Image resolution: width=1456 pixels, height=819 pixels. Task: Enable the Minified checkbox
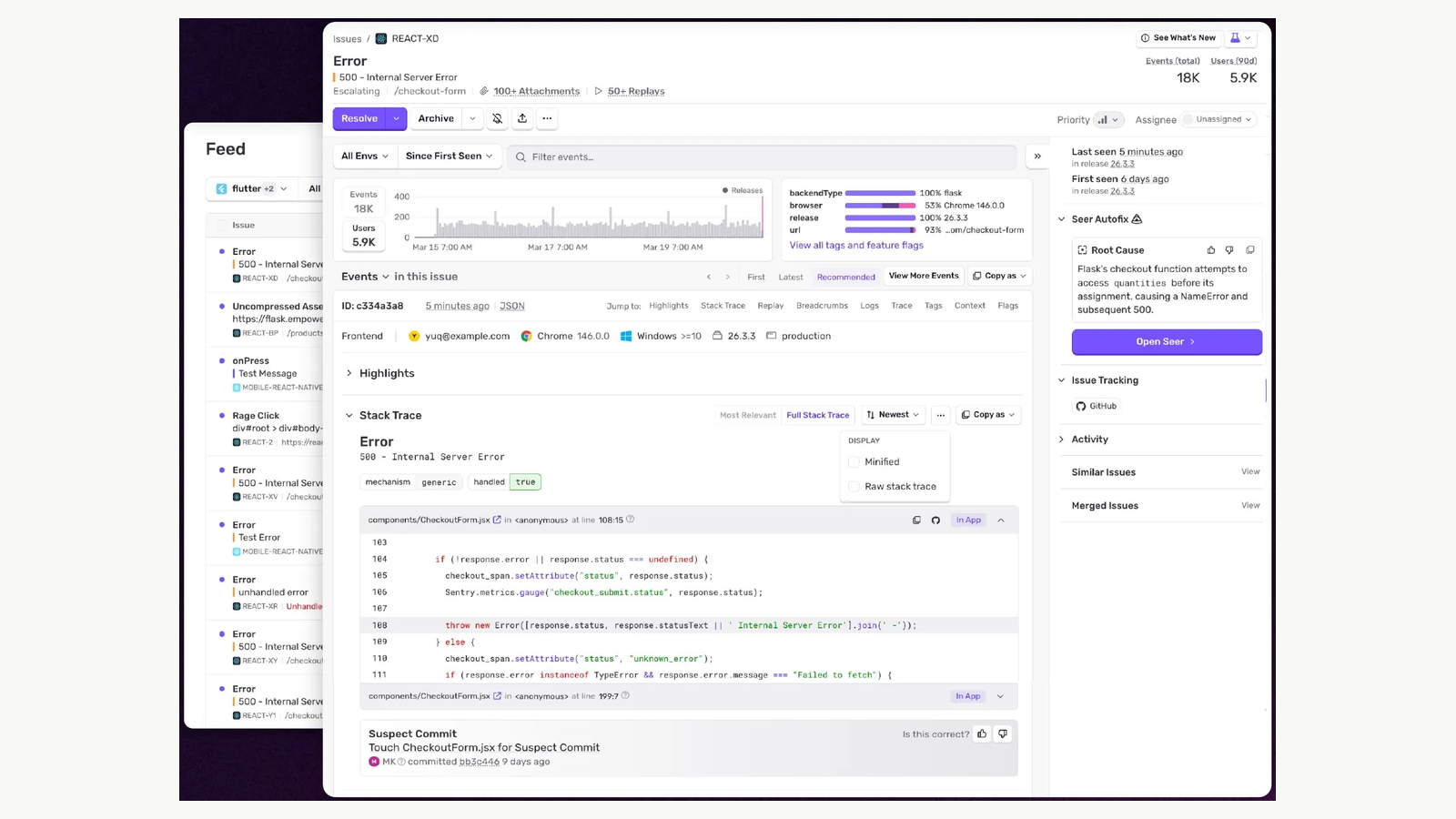[854, 462]
